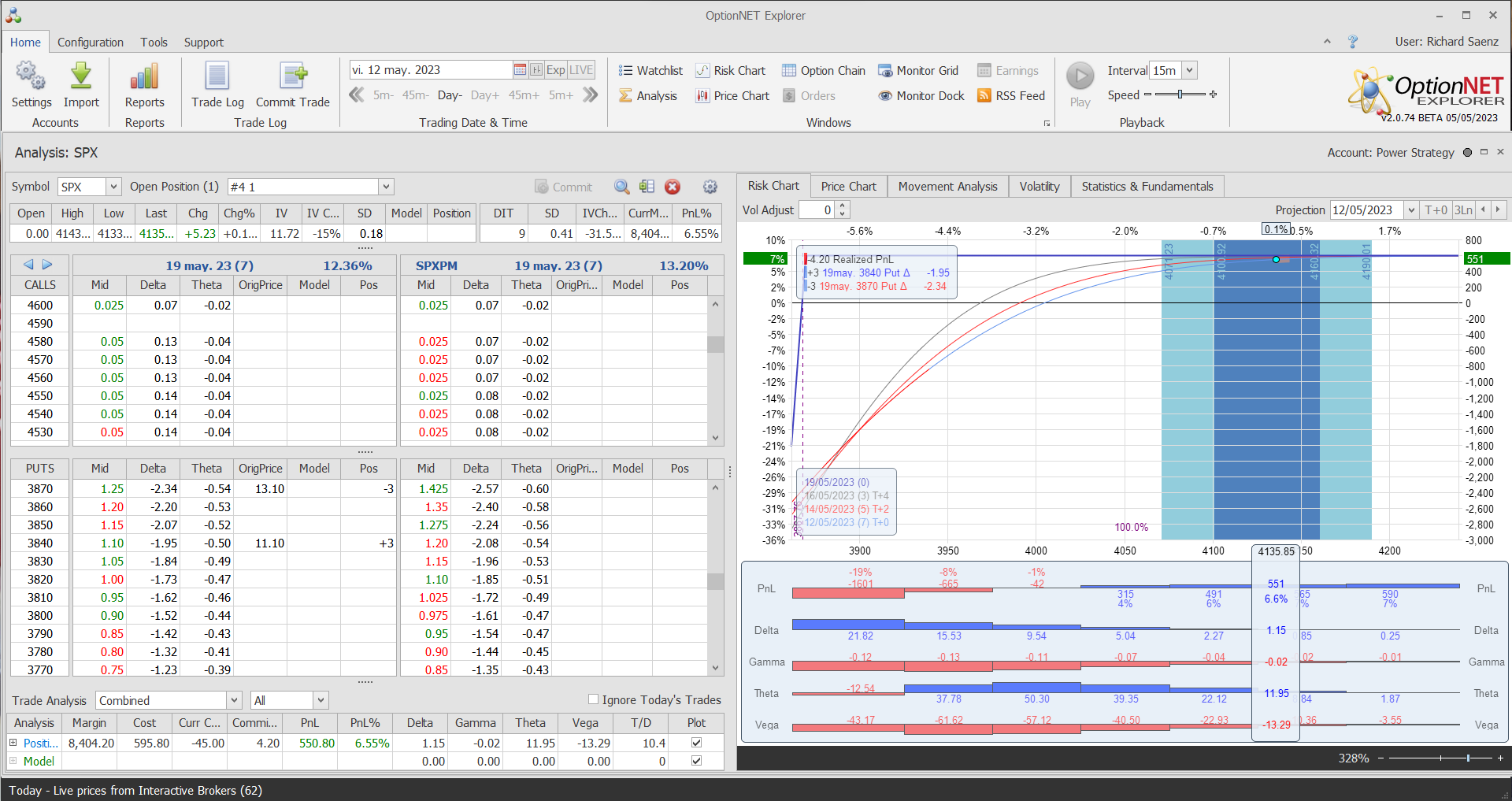The height and width of the screenshot is (801, 1512).
Task: Switch to the Price Chart analysis tab
Action: coord(848,187)
